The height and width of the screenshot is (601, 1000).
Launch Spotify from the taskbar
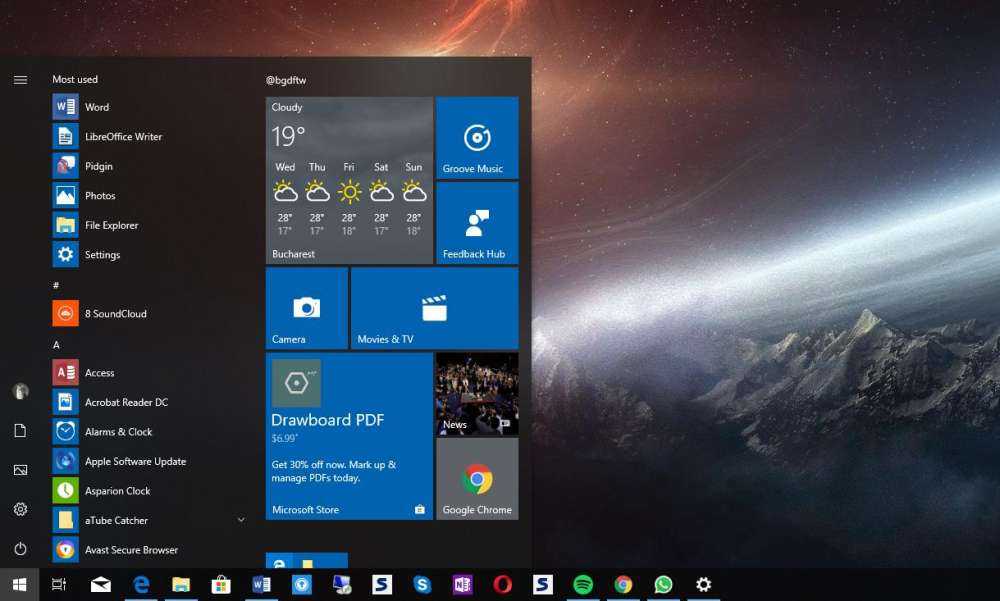pyautogui.click(x=583, y=584)
